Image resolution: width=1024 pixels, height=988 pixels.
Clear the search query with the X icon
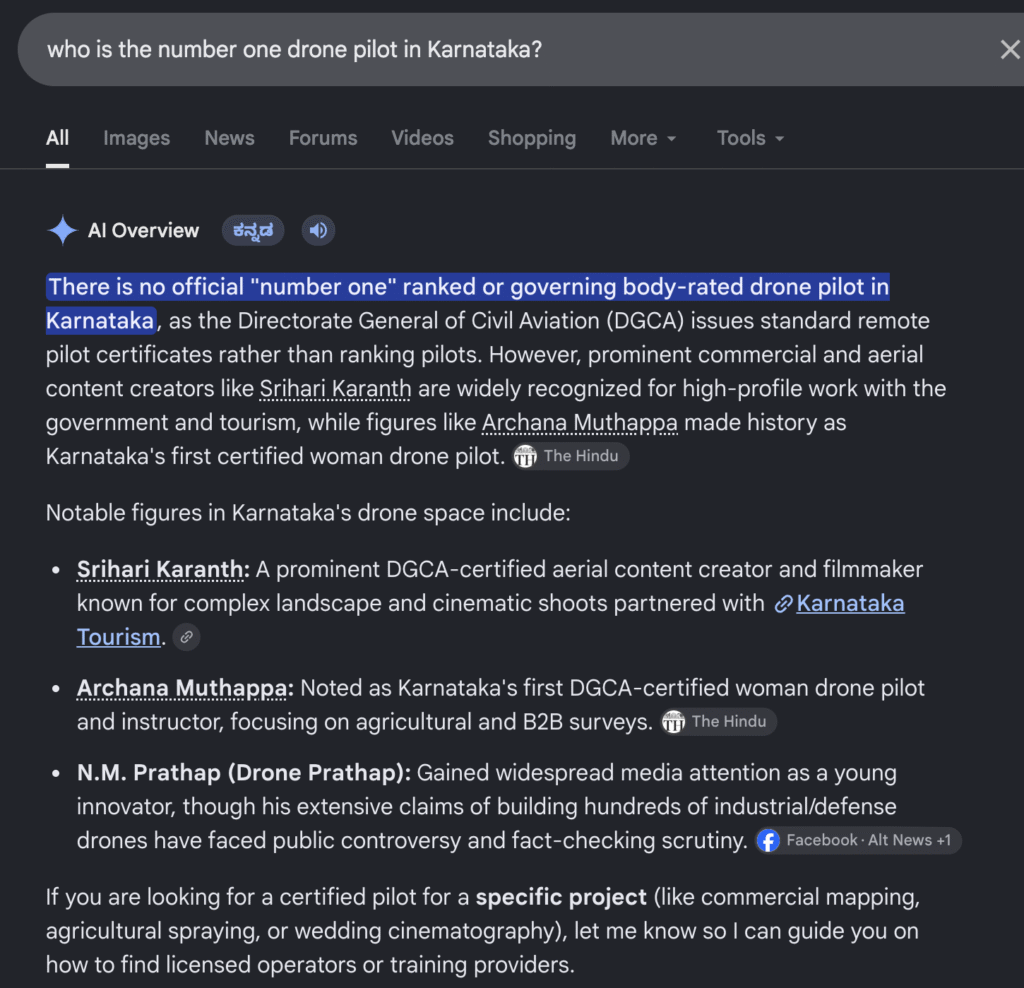1010,50
